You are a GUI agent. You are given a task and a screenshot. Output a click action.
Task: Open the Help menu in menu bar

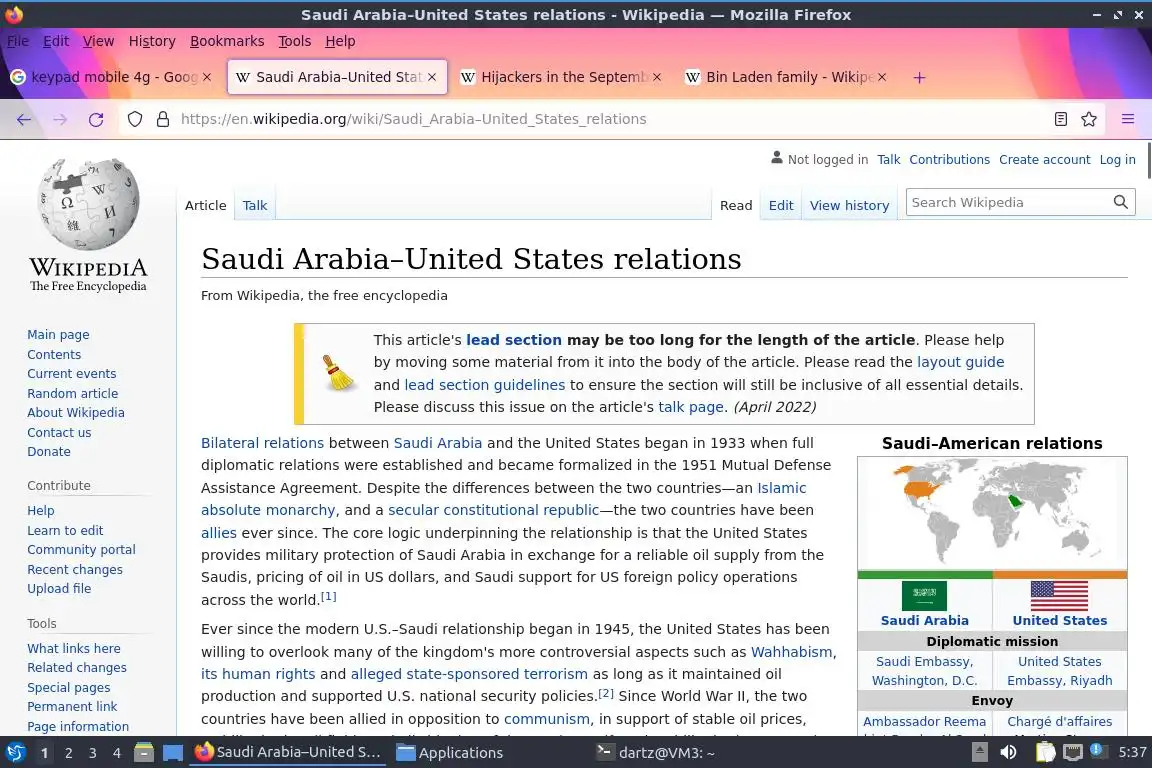pos(340,41)
